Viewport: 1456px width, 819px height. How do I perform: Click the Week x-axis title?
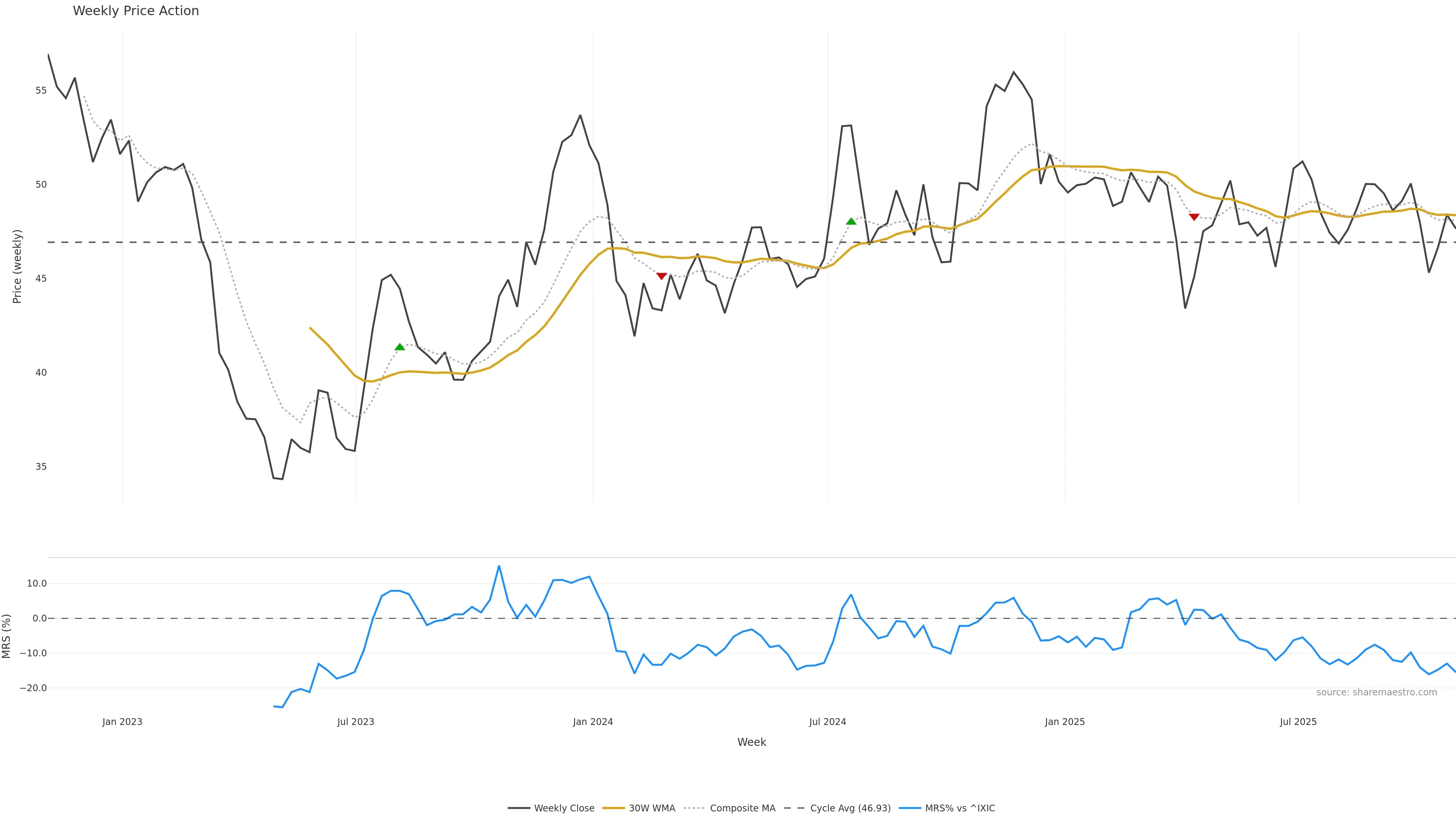coord(751,742)
